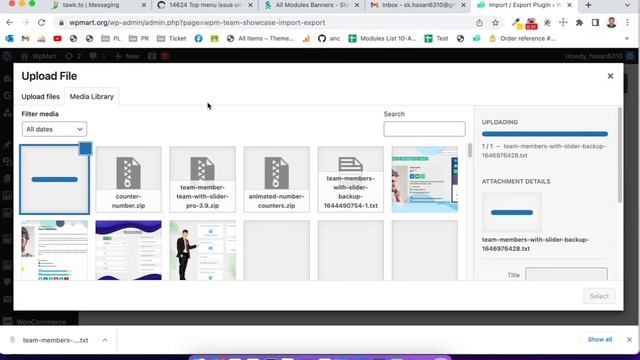Click the address bar URL
The height and width of the screenshot is (360, 640).
(197, 22)
